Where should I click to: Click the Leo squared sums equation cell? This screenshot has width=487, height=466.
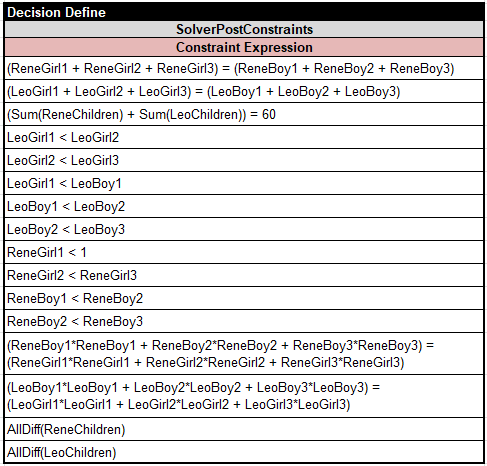click(244, 396)
